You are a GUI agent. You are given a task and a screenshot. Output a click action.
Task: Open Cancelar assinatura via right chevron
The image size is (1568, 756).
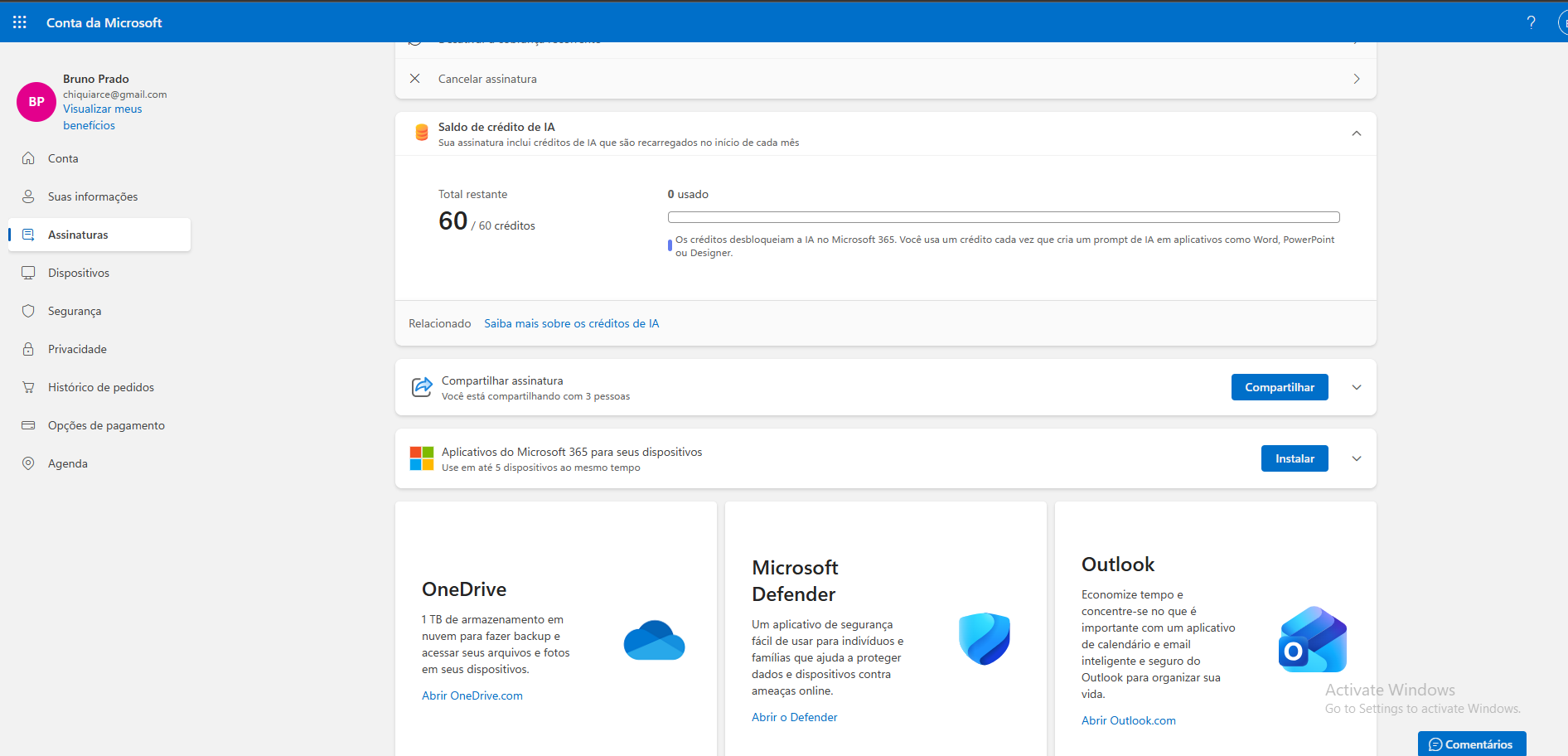(x=1357, y=79)
